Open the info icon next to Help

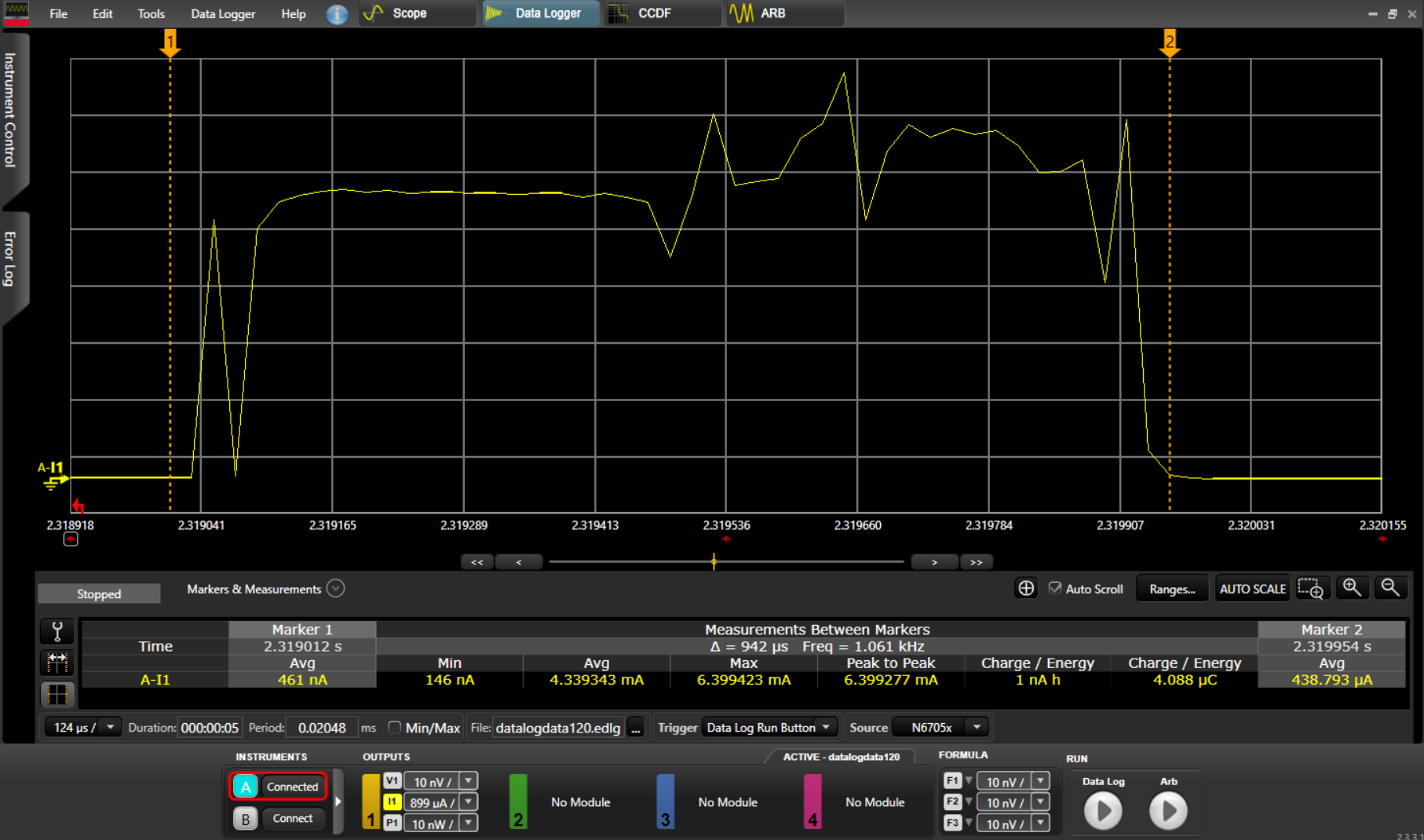[x=337, y=14]
